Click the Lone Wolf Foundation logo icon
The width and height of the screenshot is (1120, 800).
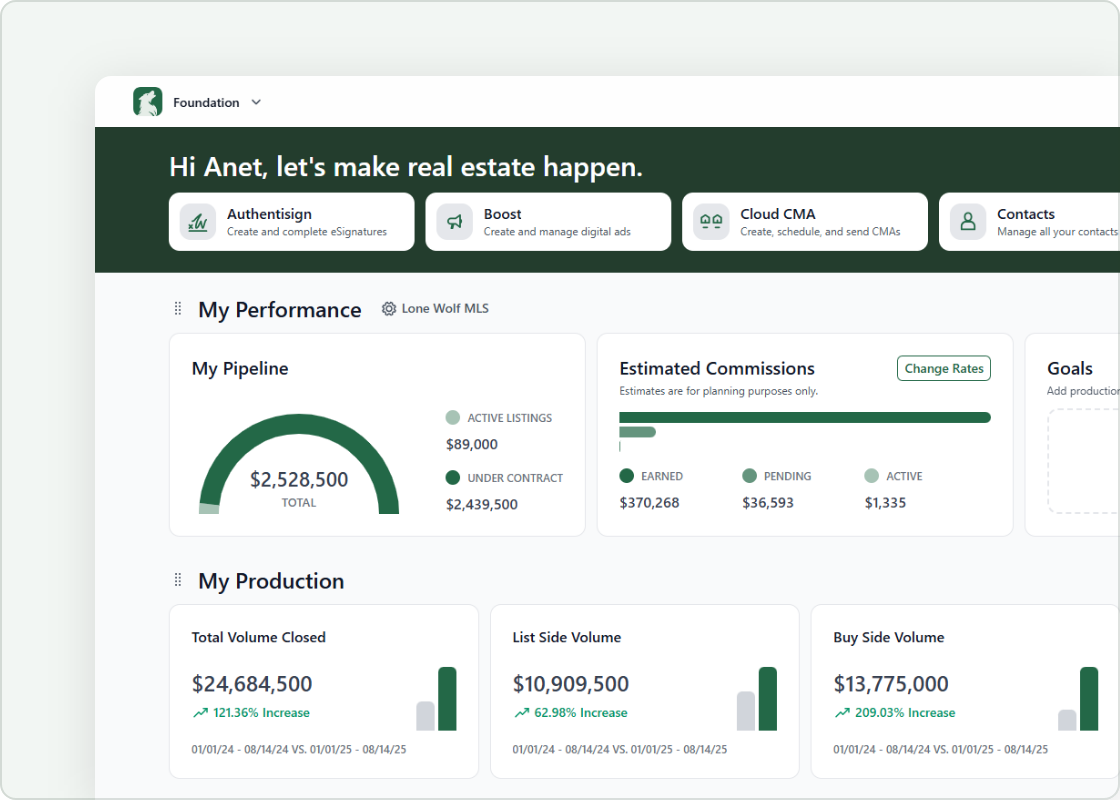click(148, 102)
